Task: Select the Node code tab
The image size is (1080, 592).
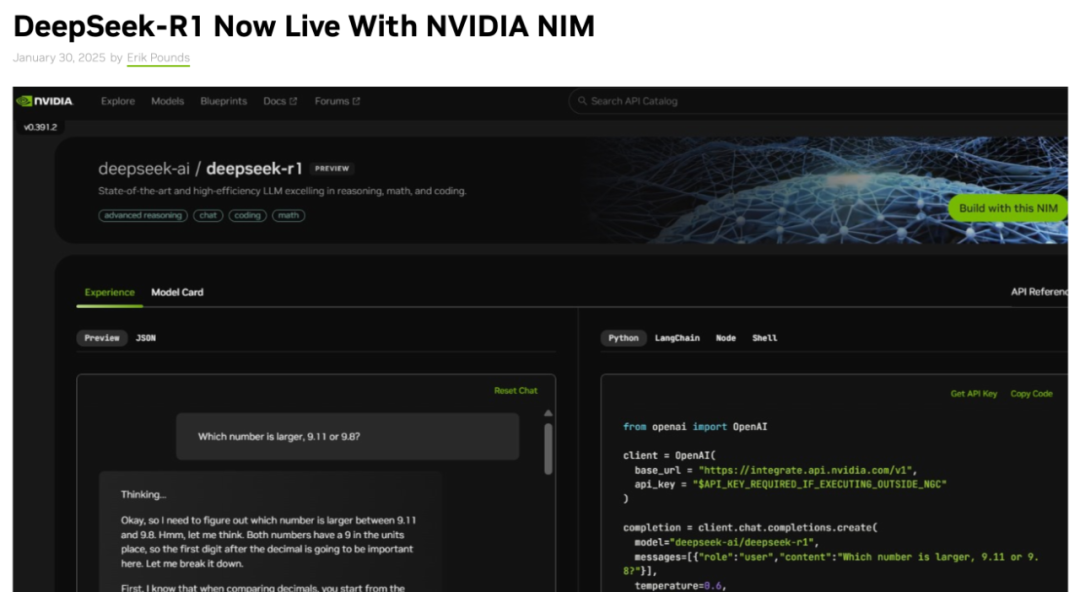Action: pyautogui.click(x=726, y=338)
